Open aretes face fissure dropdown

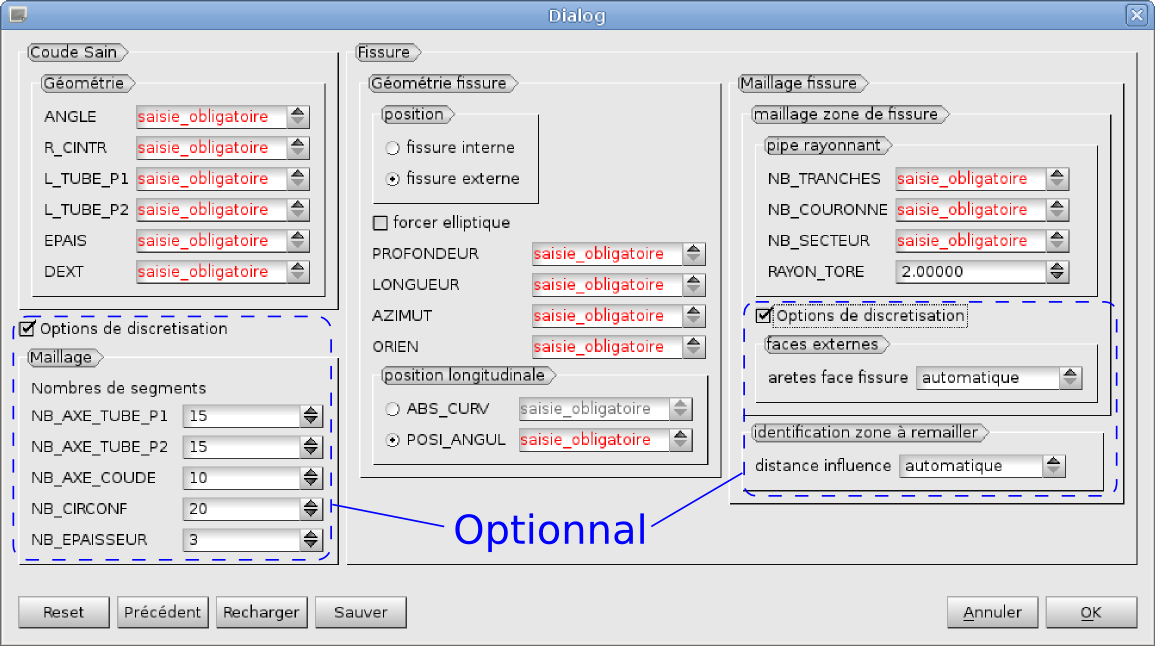point(999,378)
